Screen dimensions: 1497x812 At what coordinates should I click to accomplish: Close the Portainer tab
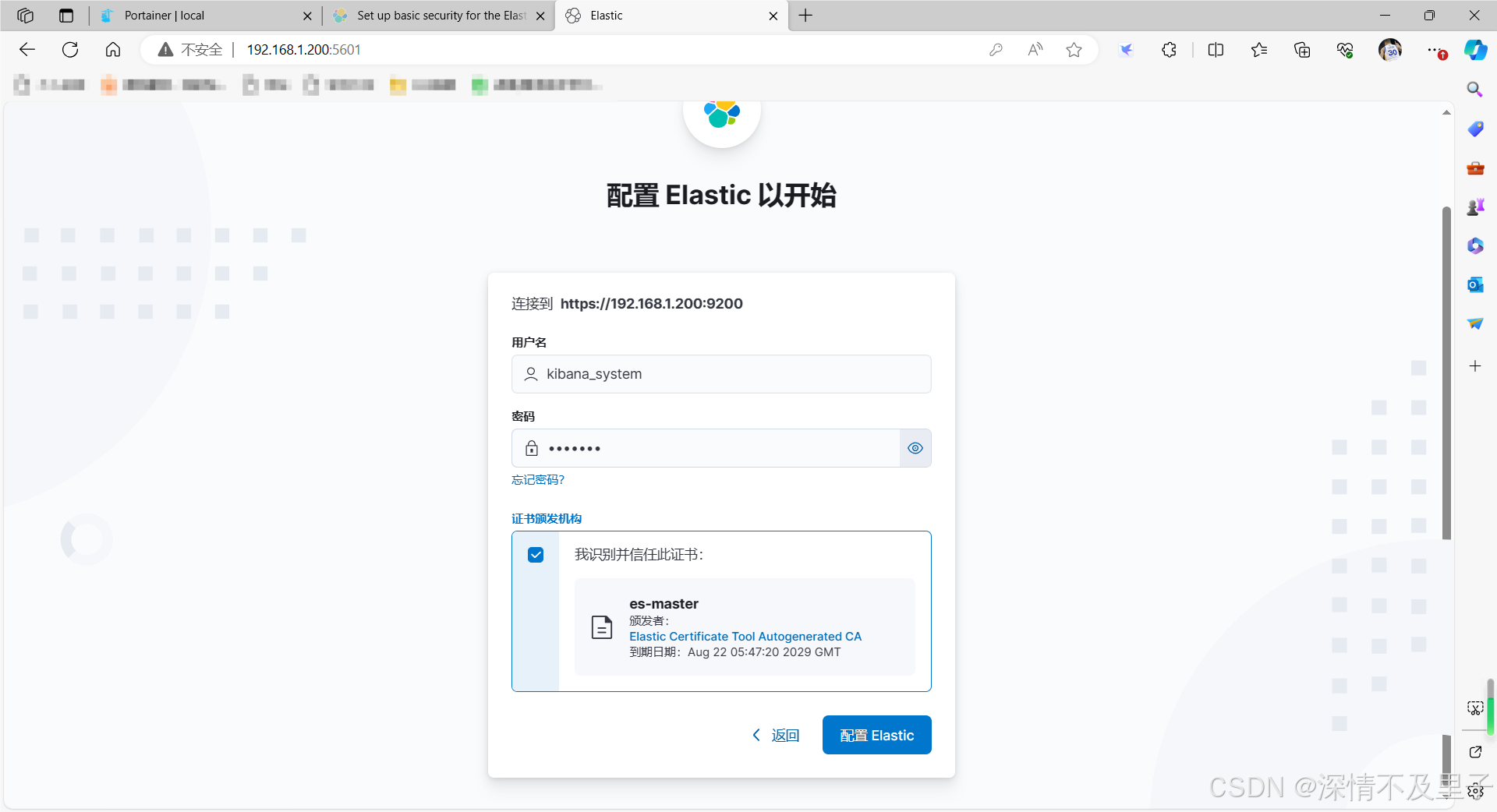(307, 16)
